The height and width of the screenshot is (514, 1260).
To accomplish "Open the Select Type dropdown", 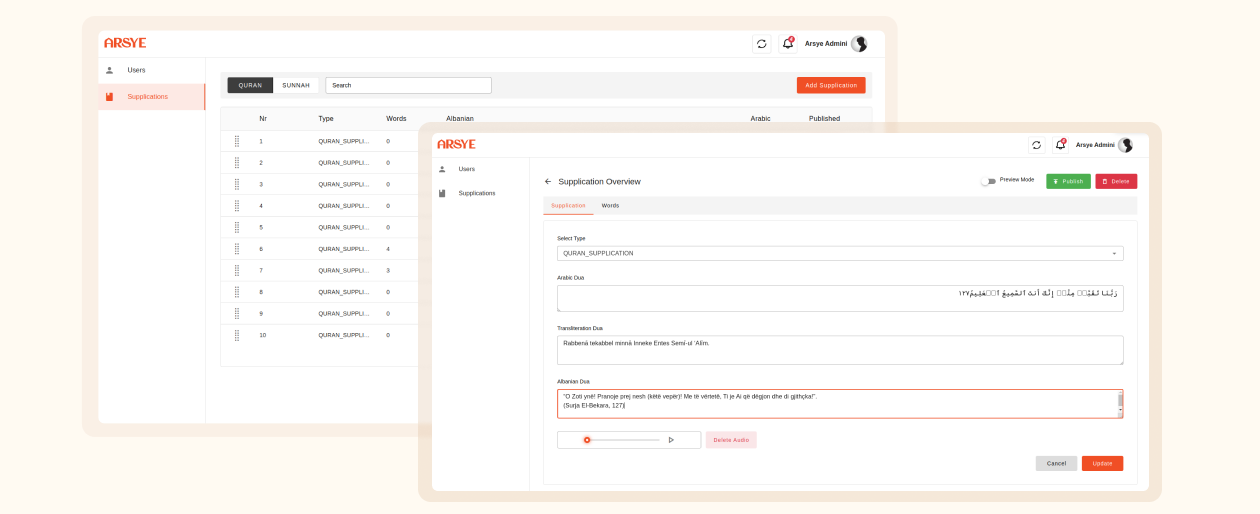I will [840, 253].
